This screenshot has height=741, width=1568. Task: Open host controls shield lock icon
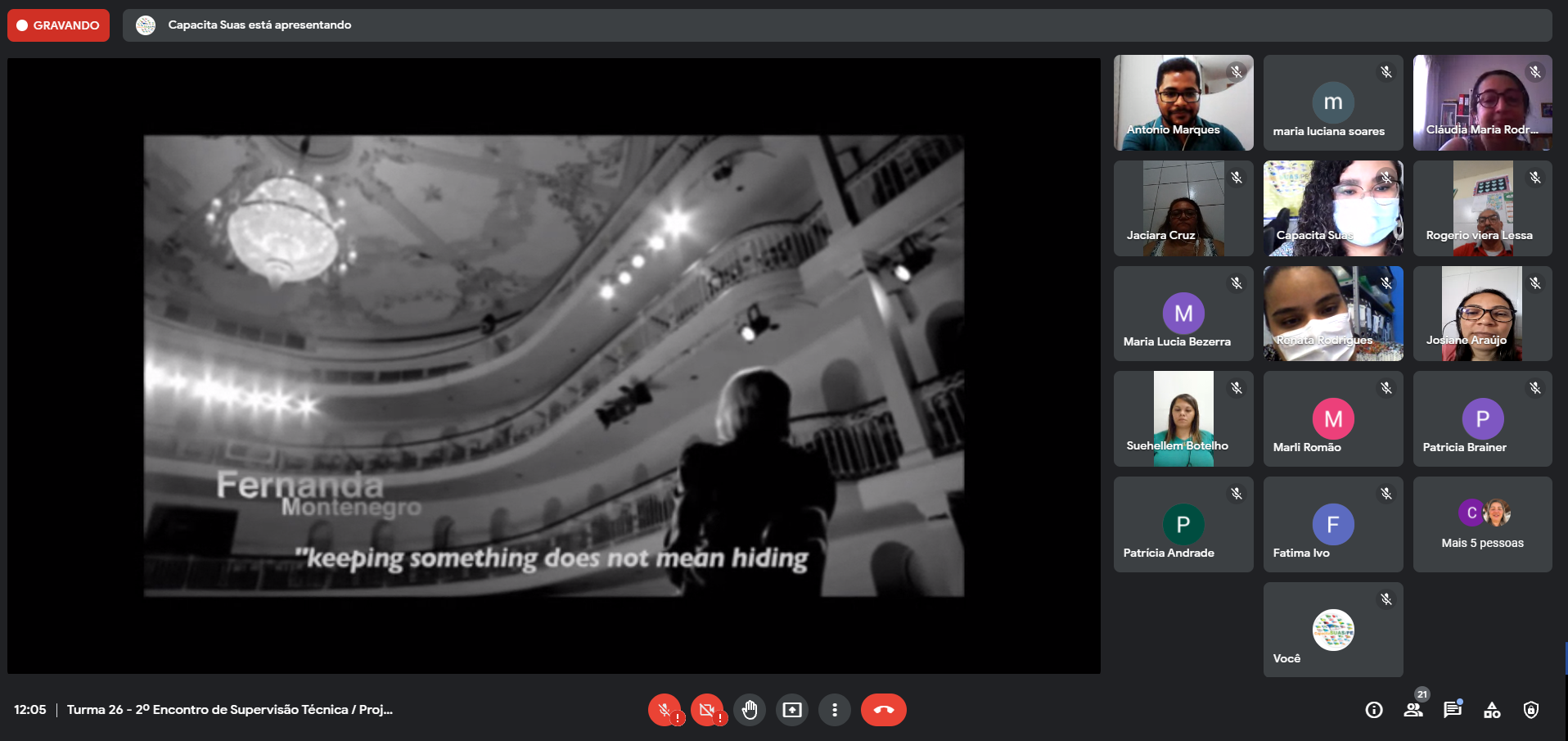[x=1531, y=710]
